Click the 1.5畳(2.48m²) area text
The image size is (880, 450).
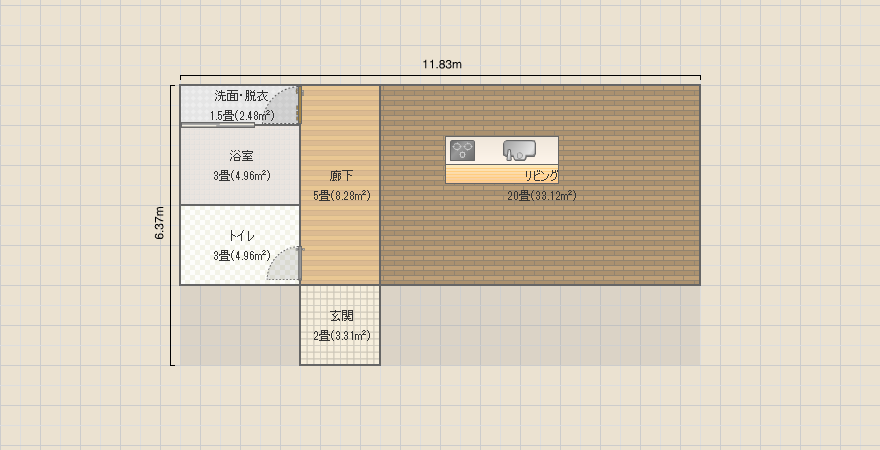coord(242,116)
